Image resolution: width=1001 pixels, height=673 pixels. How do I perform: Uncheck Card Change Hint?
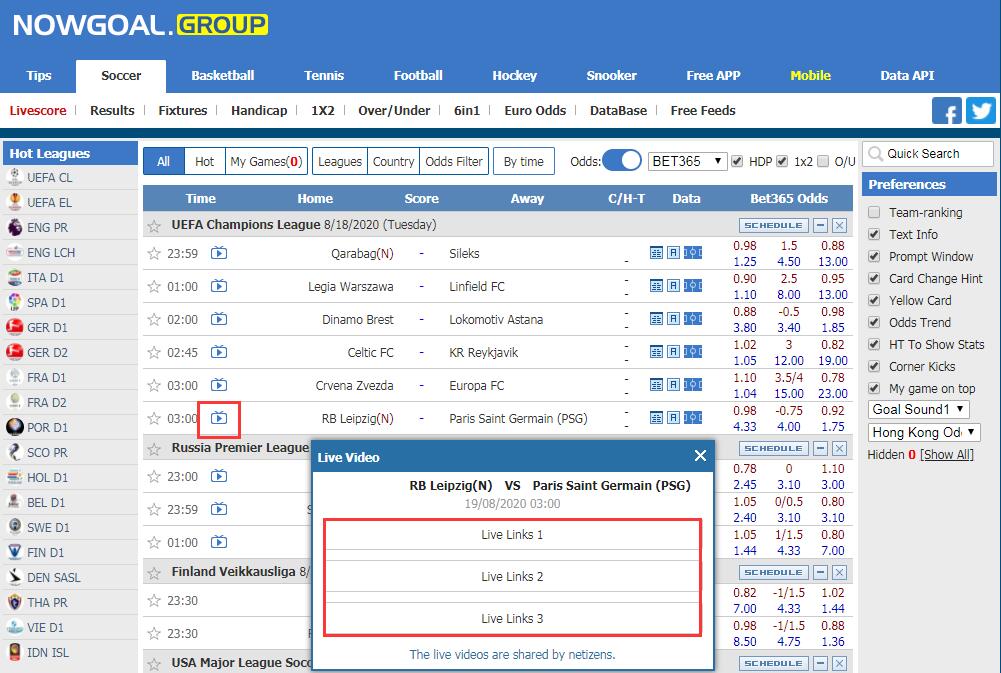click(875, 278)
